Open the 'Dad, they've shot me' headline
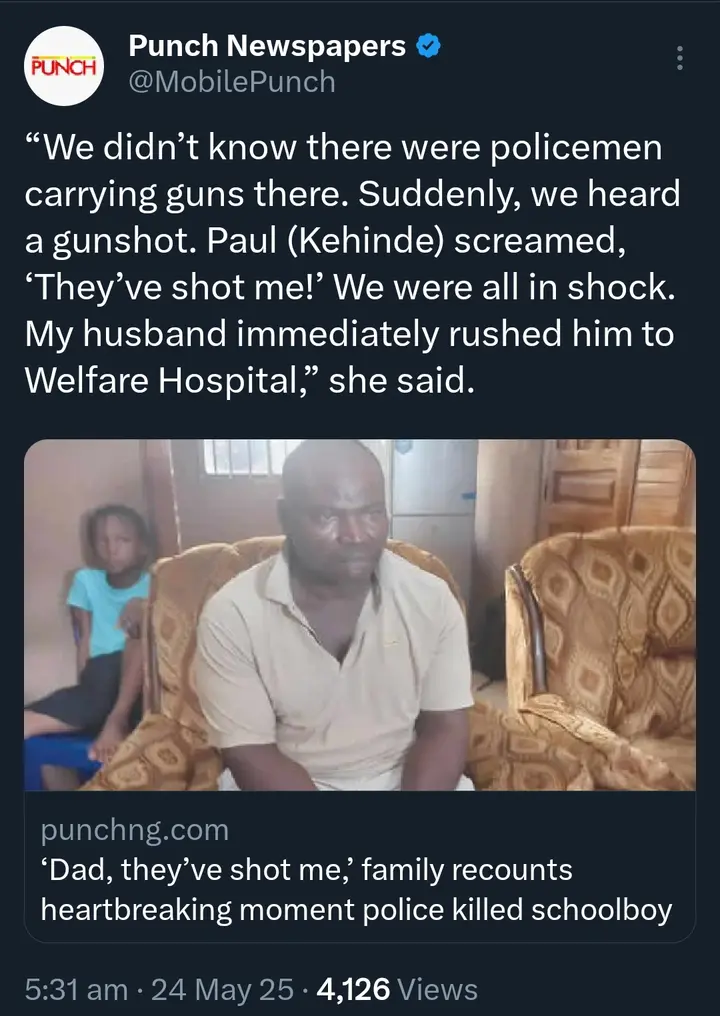 [x=307, y=870]
